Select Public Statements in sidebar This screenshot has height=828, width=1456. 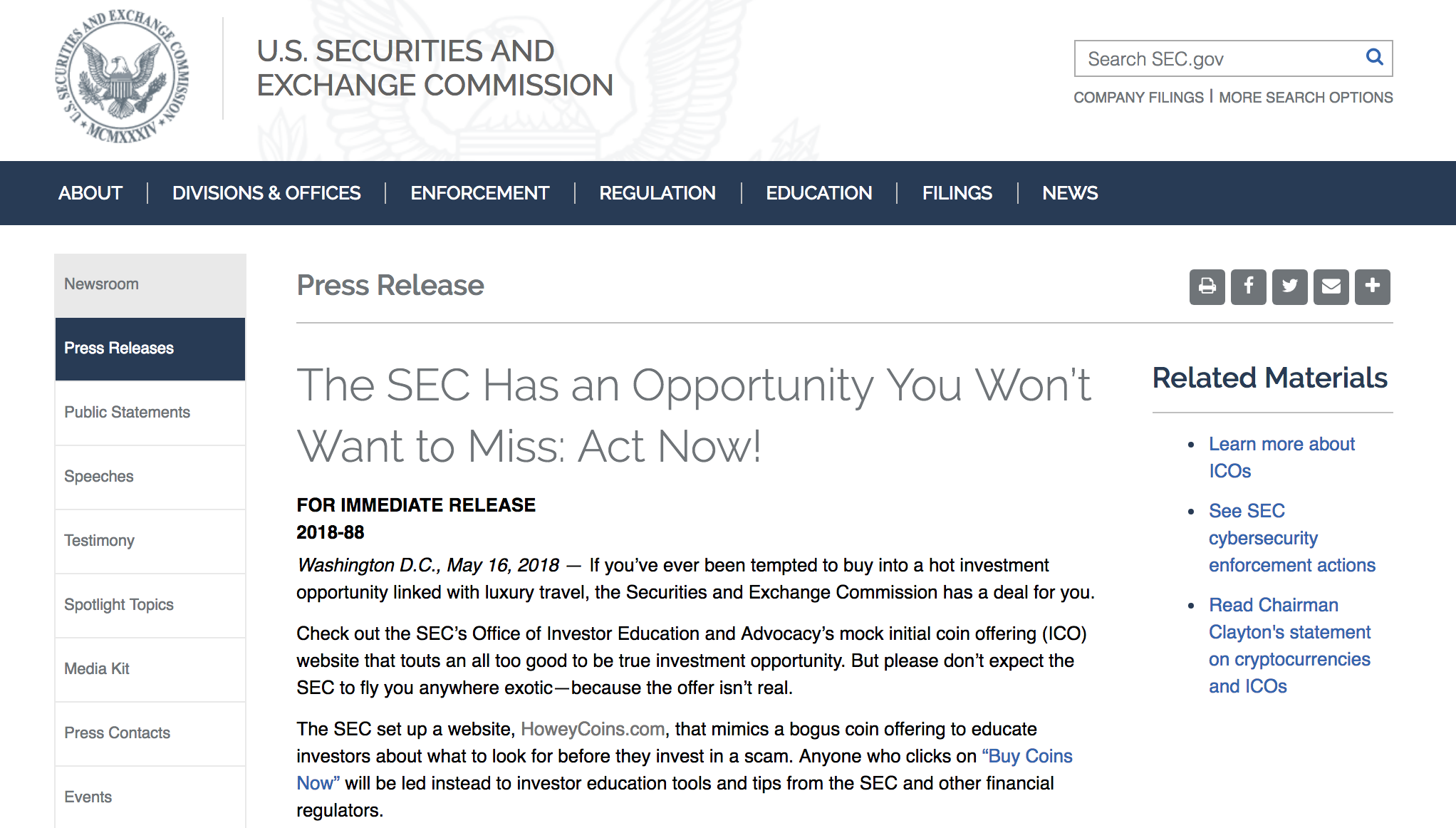coord(150,413)
